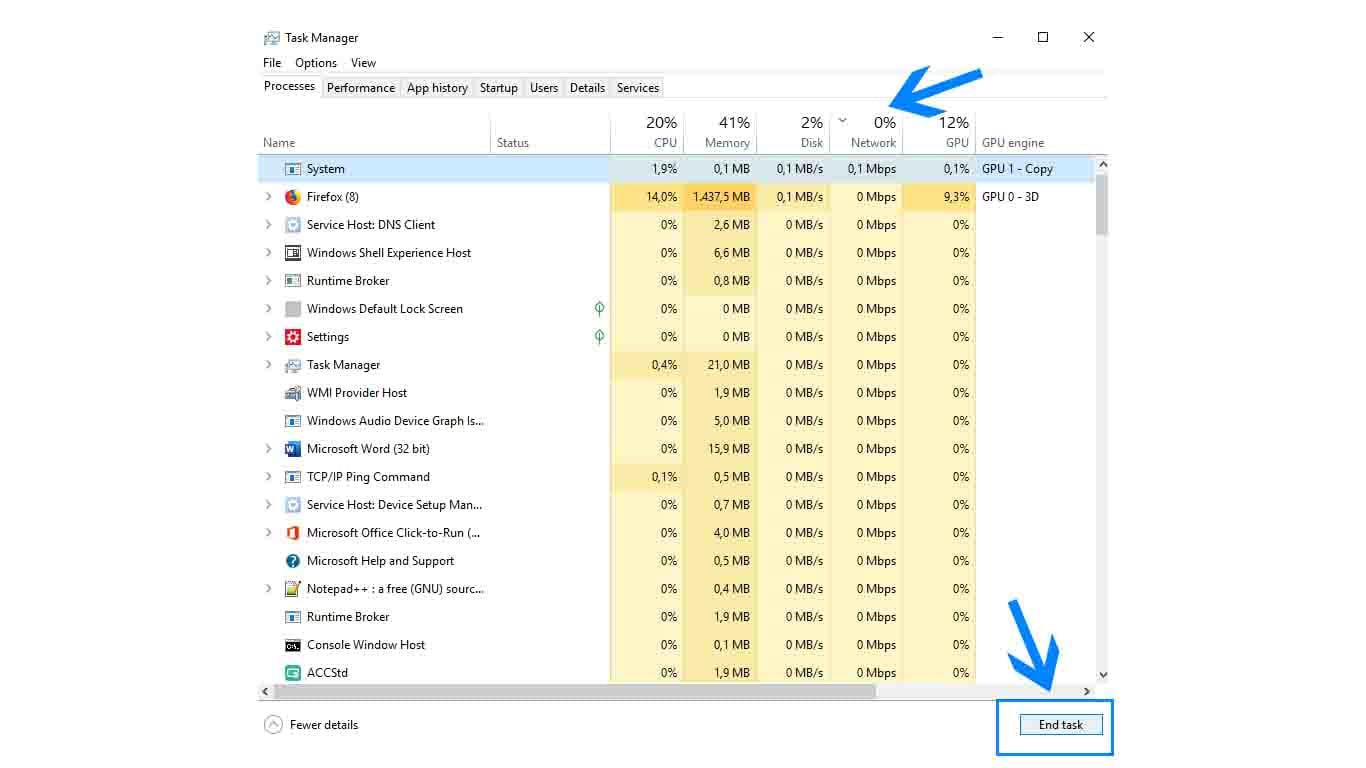Screen dimensions: 1366x768
Task: Click the horizontal scrollbar left arrow
Action: pyautogui.click(x=265, y=691)
